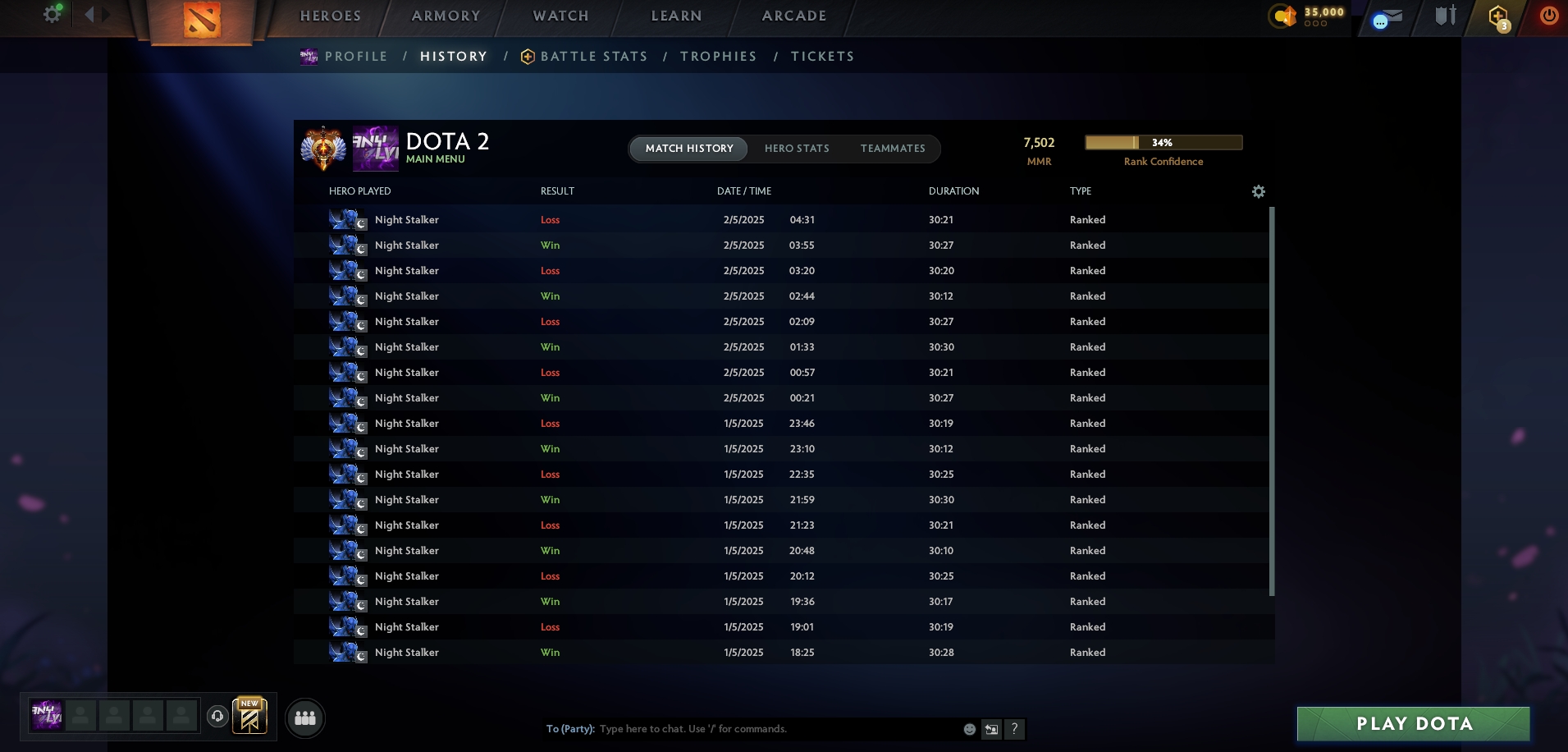Screen dimensions: 1568x752
Task: Click the To (Party) chat channel label
Action: point(570,729)
